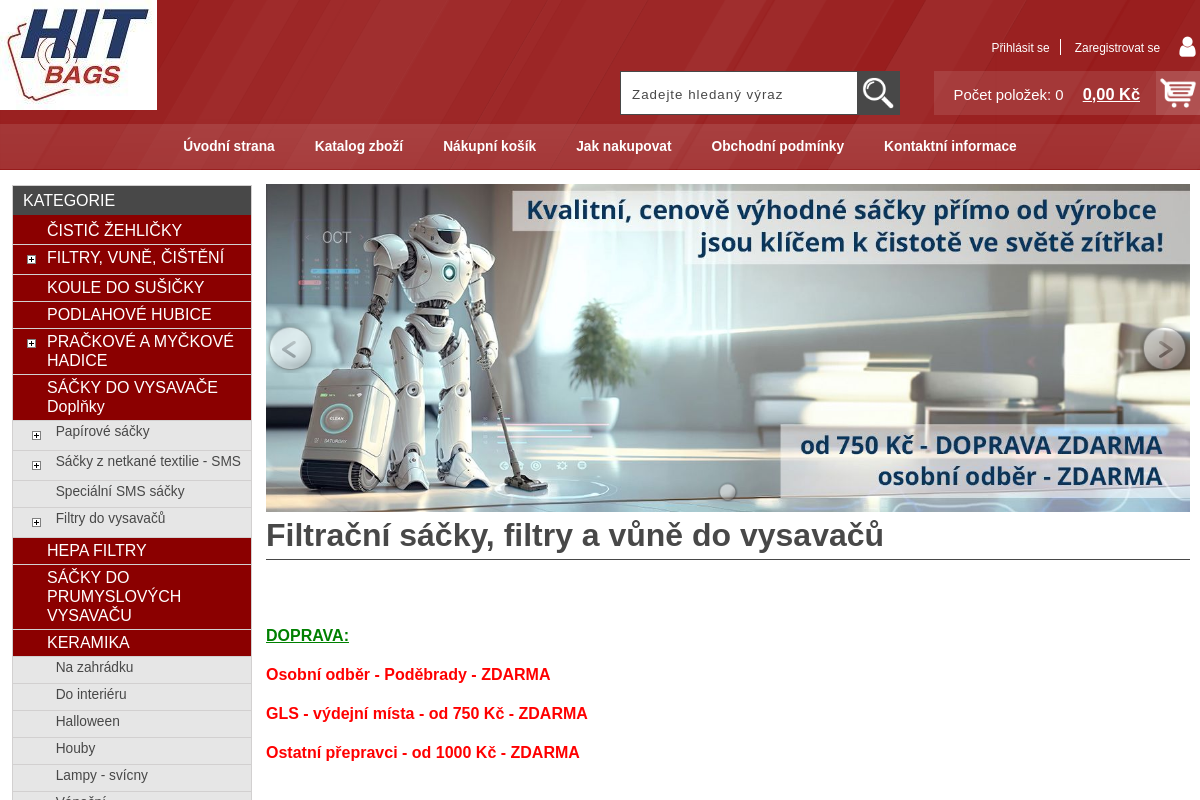The height and width of the screenshot is (800, 1200).
Task: Open HEPA FILTRY category
Action: click(x=96, y=550)
